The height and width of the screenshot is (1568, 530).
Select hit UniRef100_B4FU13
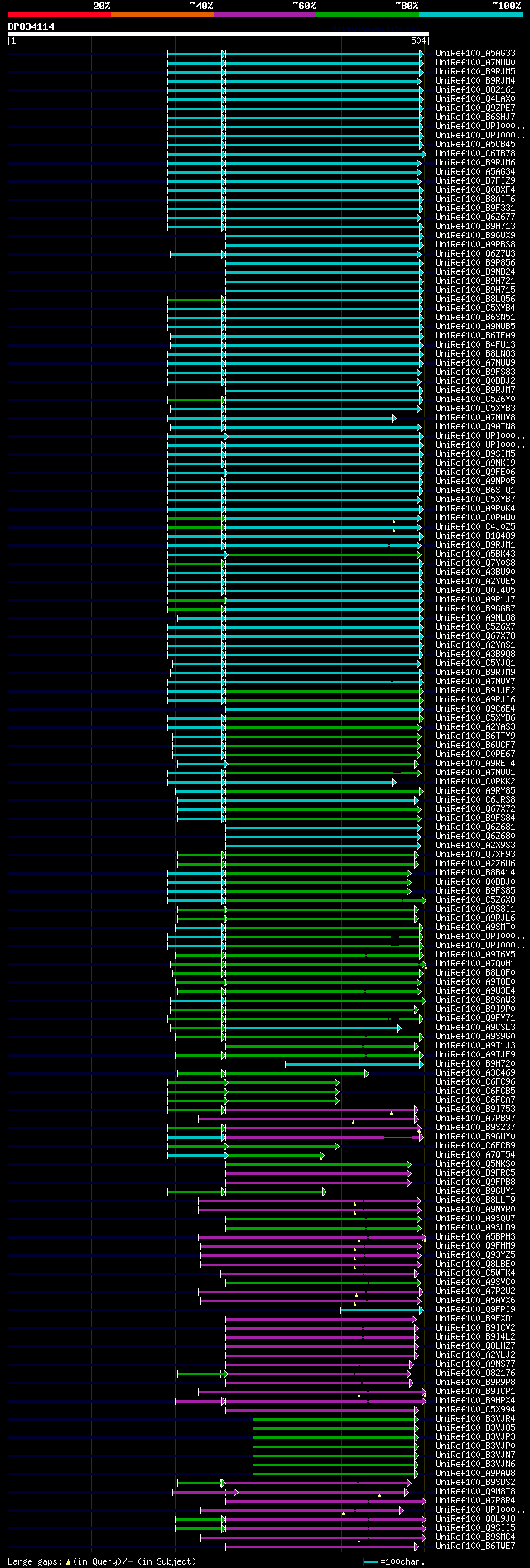[475, 345]
